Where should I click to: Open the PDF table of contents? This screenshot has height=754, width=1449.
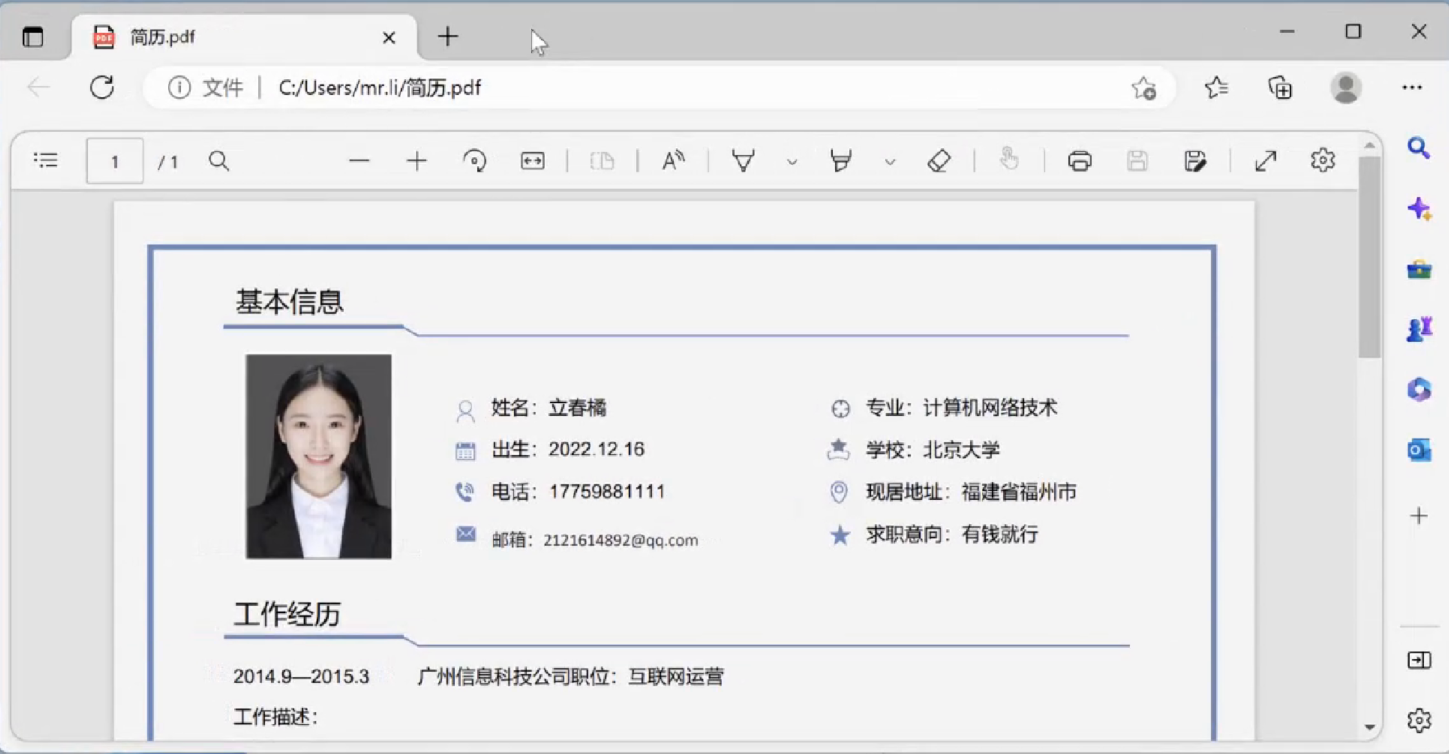click(x=46, y=160)
